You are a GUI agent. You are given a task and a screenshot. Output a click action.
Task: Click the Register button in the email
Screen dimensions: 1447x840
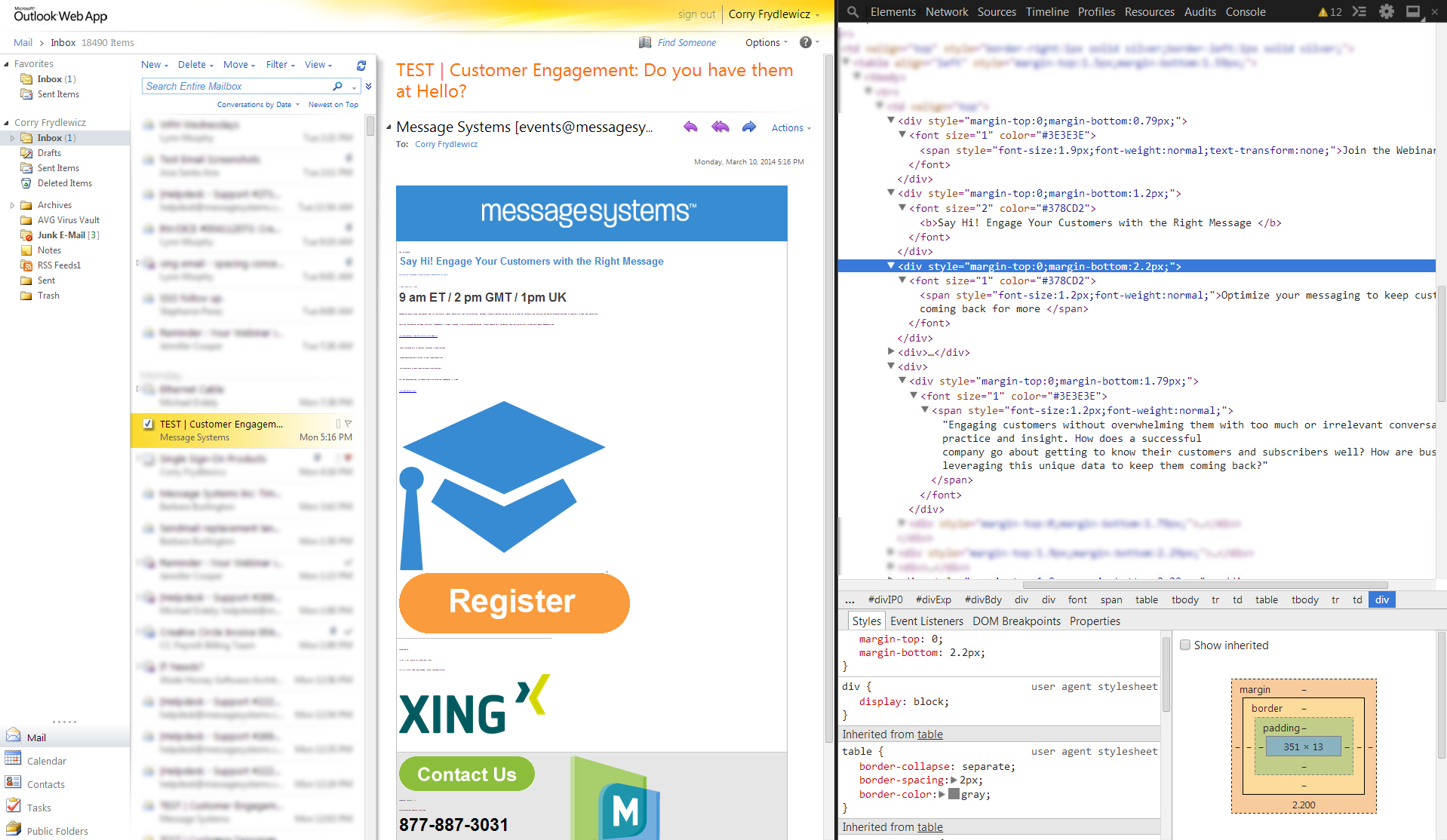click(x=514, y=602)
